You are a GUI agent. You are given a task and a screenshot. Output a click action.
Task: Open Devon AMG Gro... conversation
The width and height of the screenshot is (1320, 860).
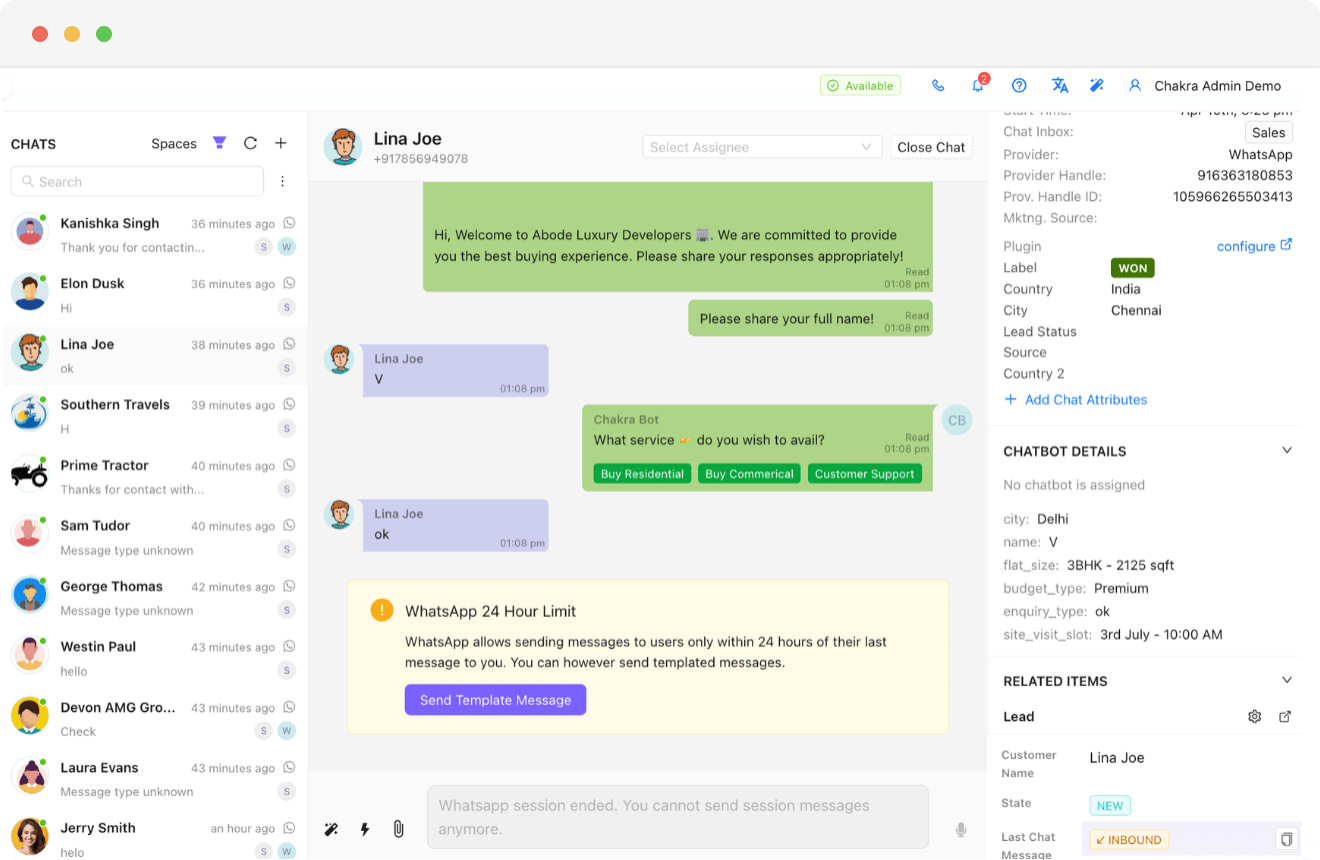[154, 719]
